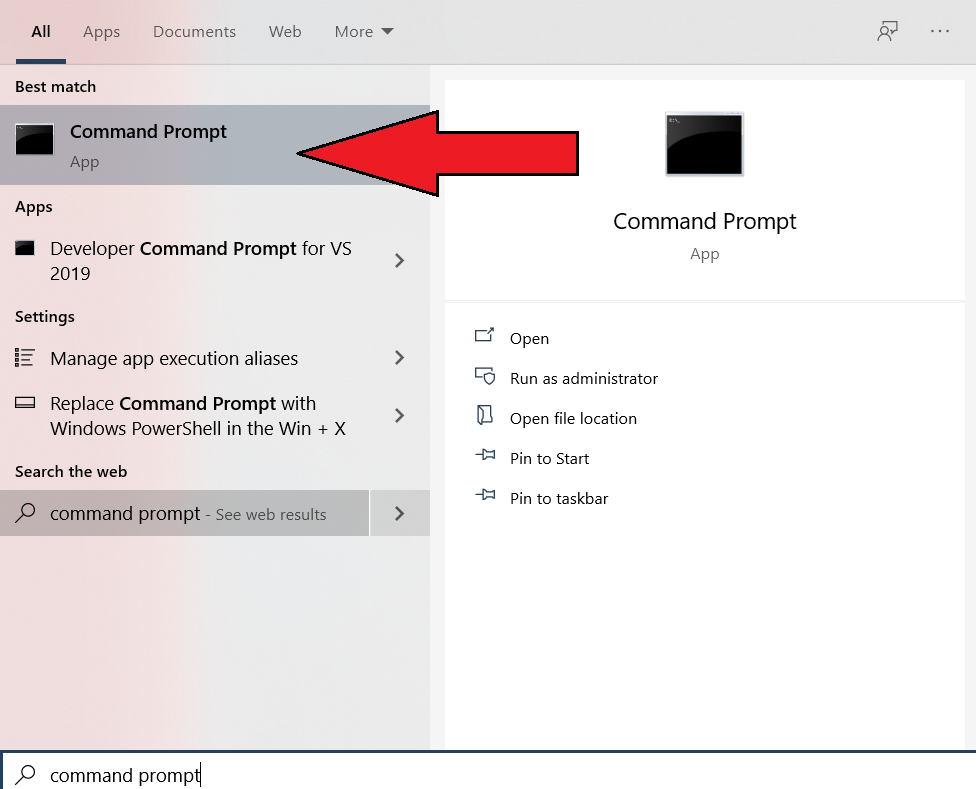Open Command Prompt best match result
978x789 pixels.
tap(215, 145)
